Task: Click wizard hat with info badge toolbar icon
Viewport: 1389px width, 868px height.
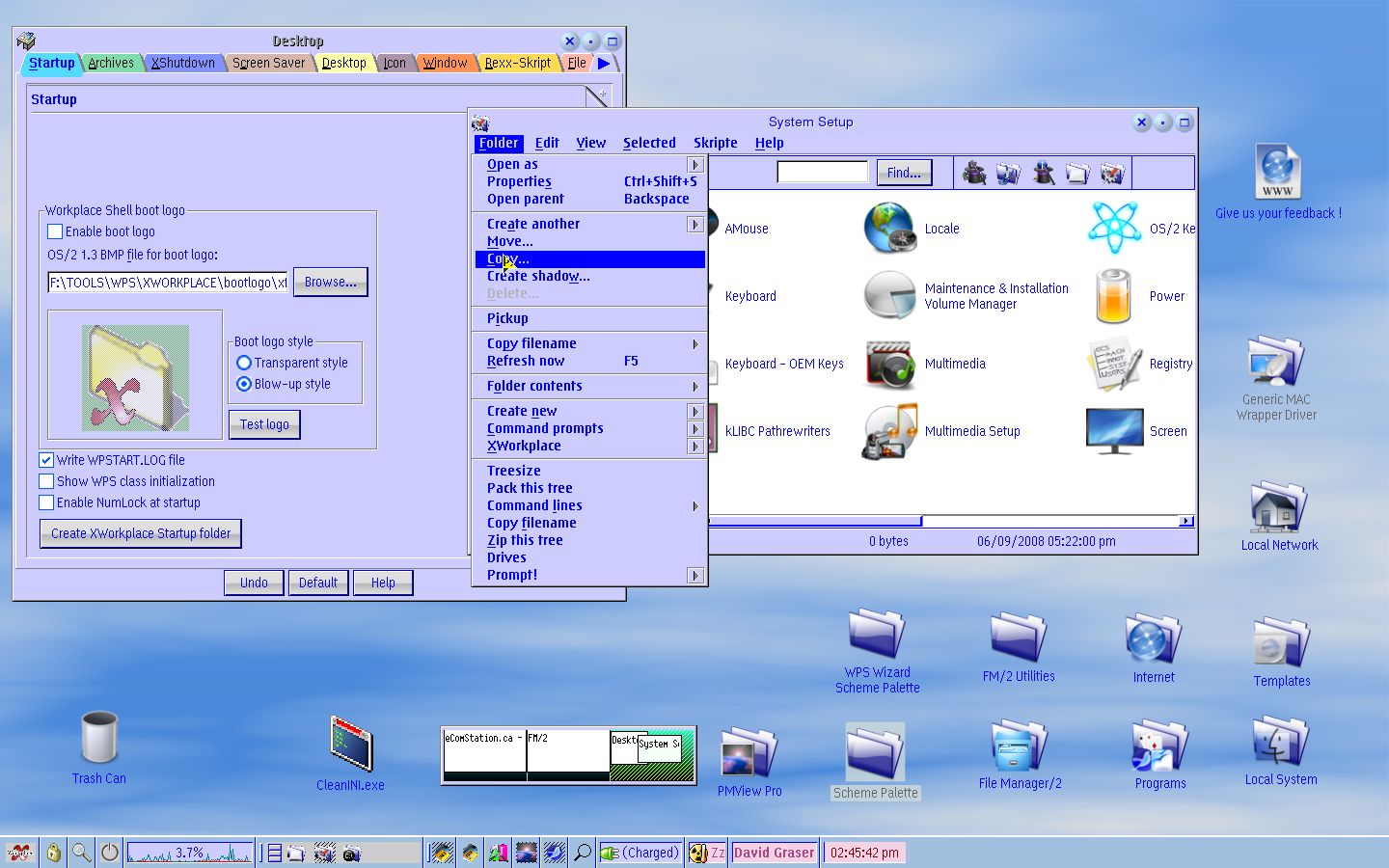Action: coord(1043,173)
